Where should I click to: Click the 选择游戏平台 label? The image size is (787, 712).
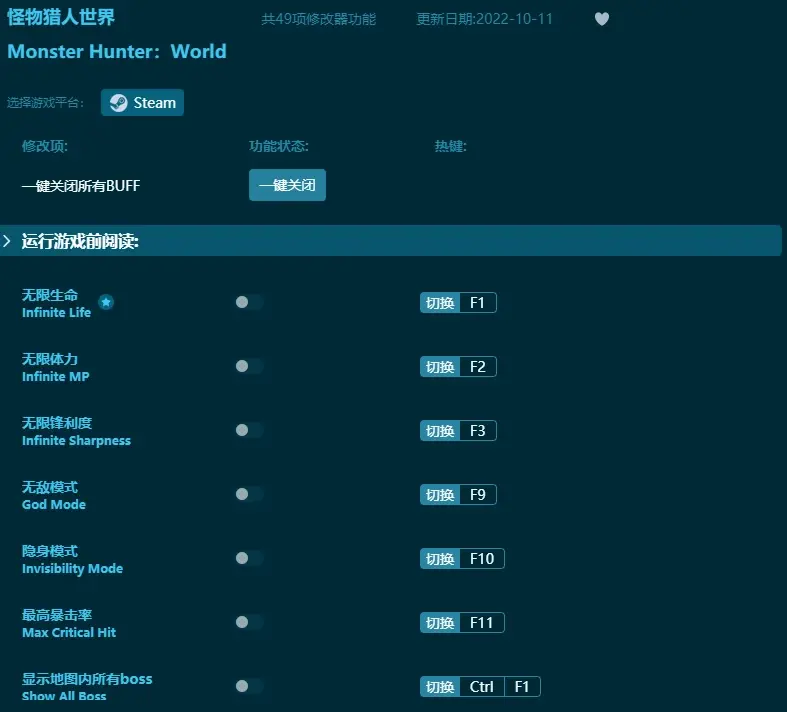pyautogui.click(x=45, y=103)
